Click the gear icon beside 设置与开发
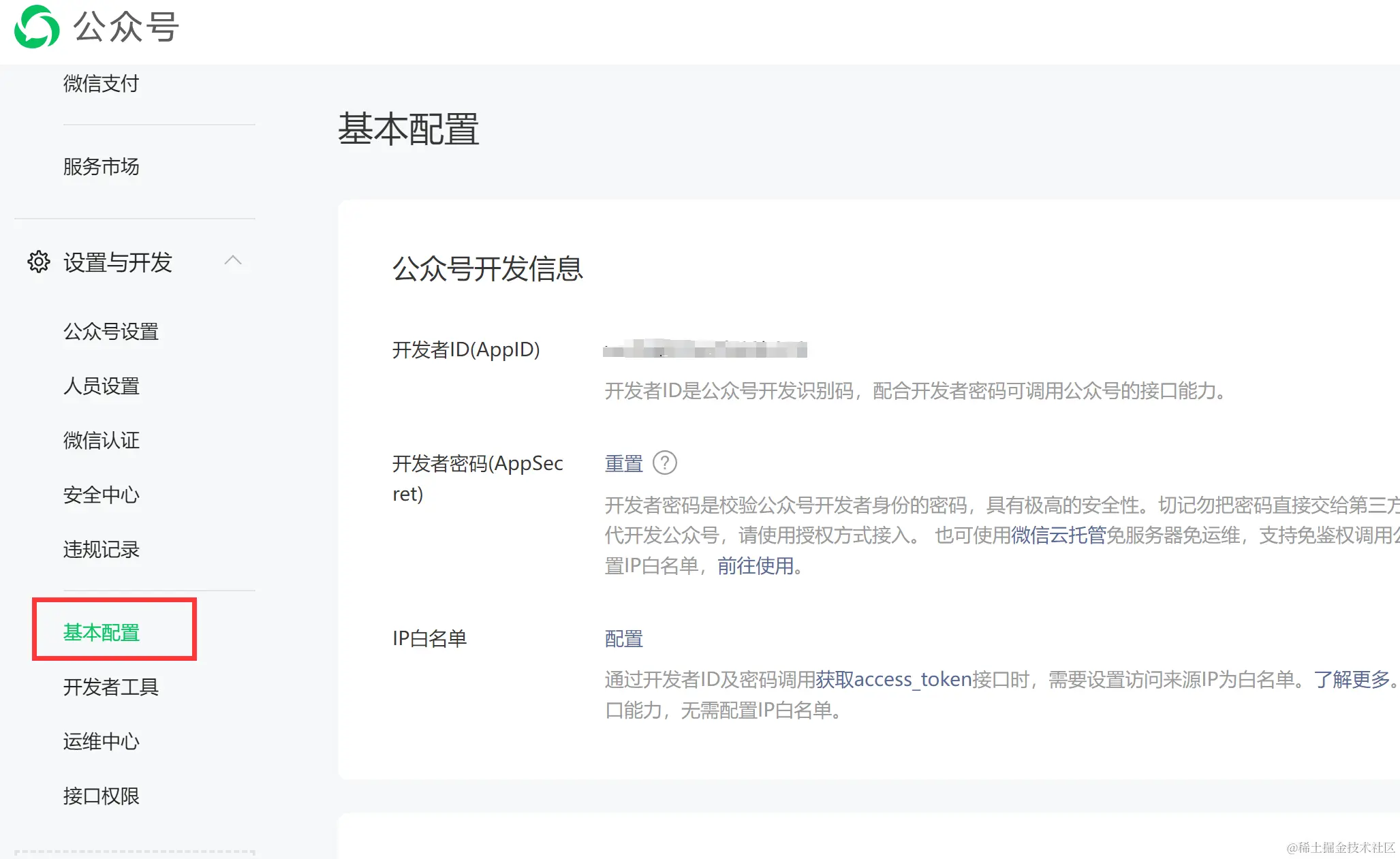 point(39,262)
